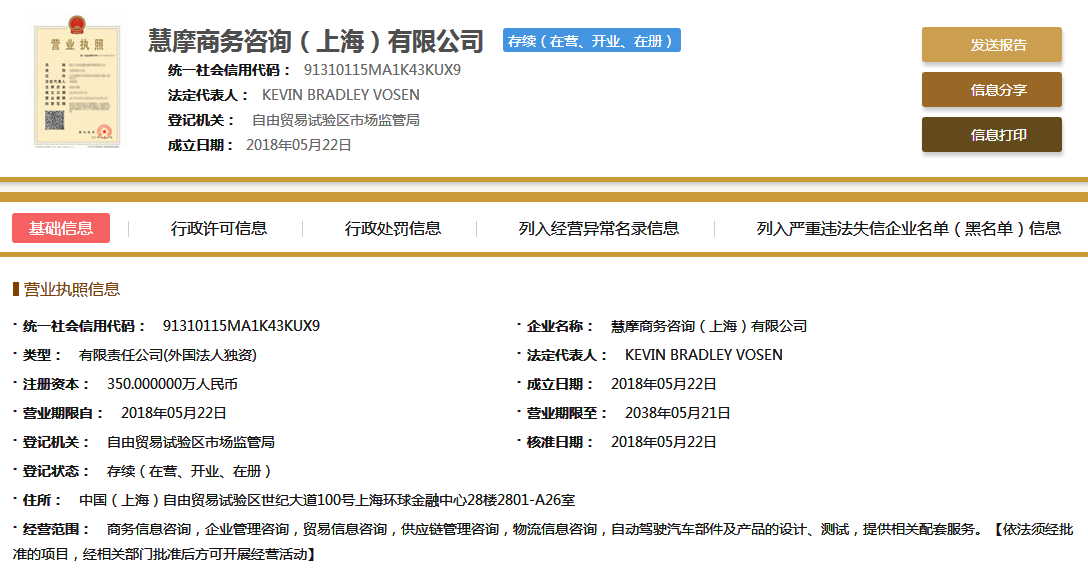1088x570 pixels.
Task: Print the page with 信息打印
Action: [x=991, y=135]
